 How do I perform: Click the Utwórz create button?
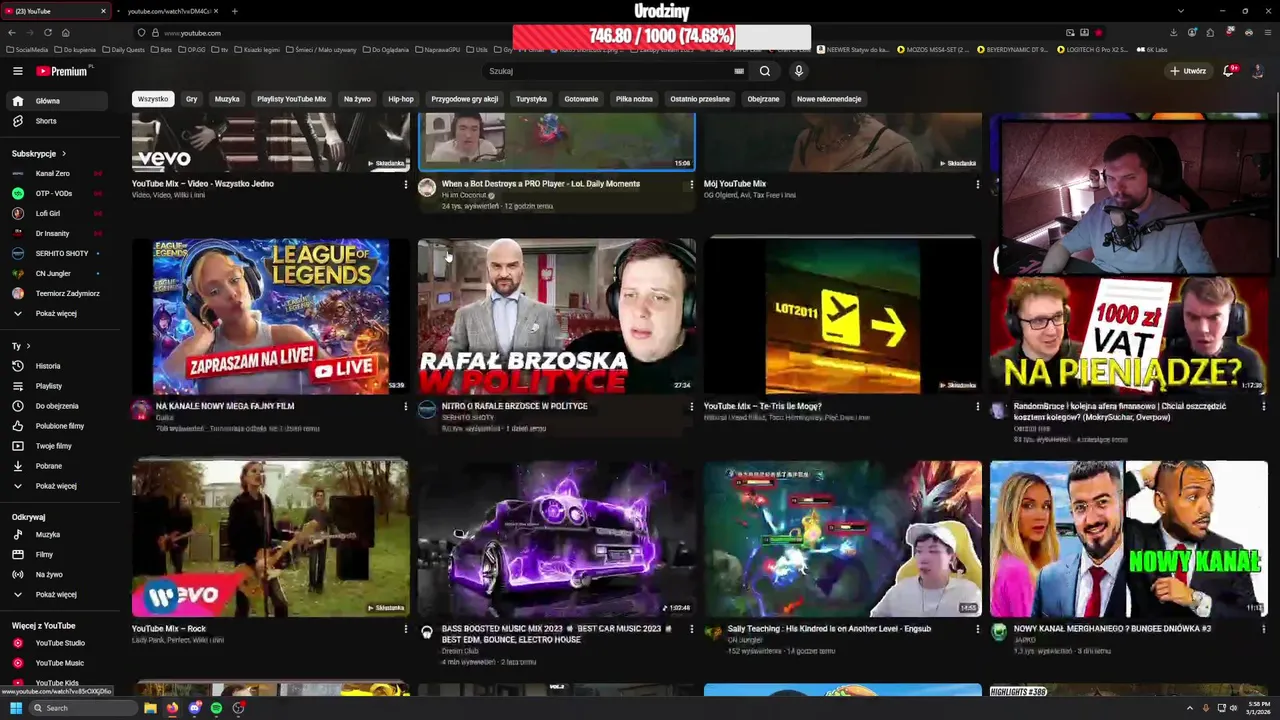(x=1188, y=71)
